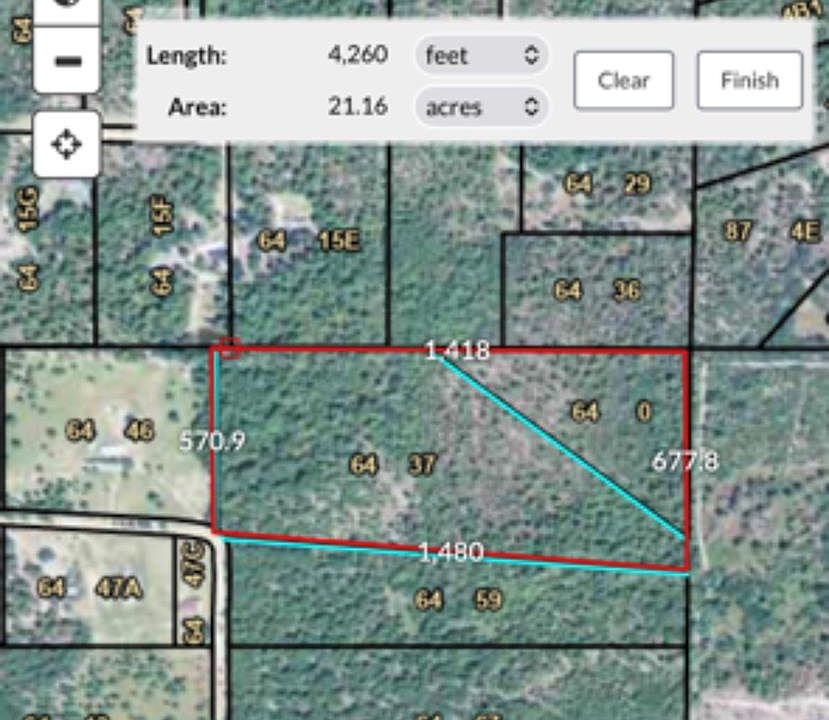Click the crosshair locate button
The height and width of the screenshot is (720, 829).
click(67, 145)
